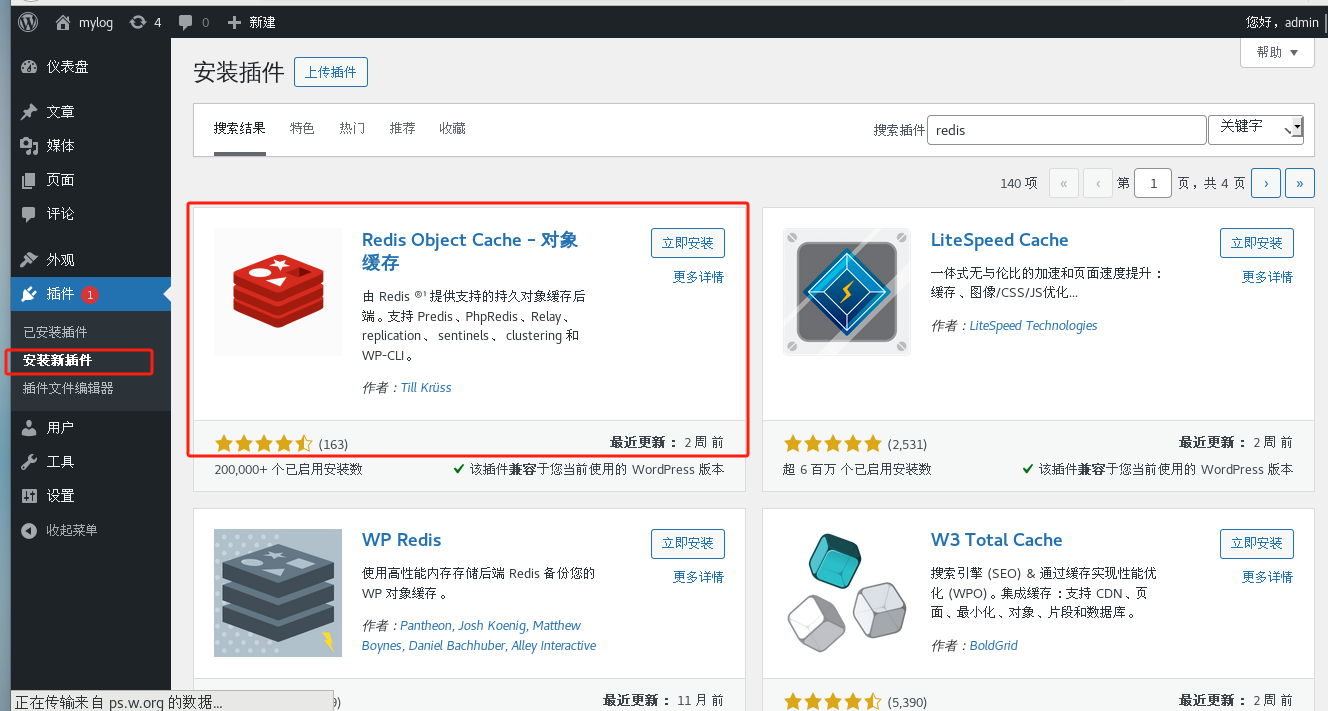Open author BoldGrid link
Viewport: 1328px width, 711px height.
(994, 645)
